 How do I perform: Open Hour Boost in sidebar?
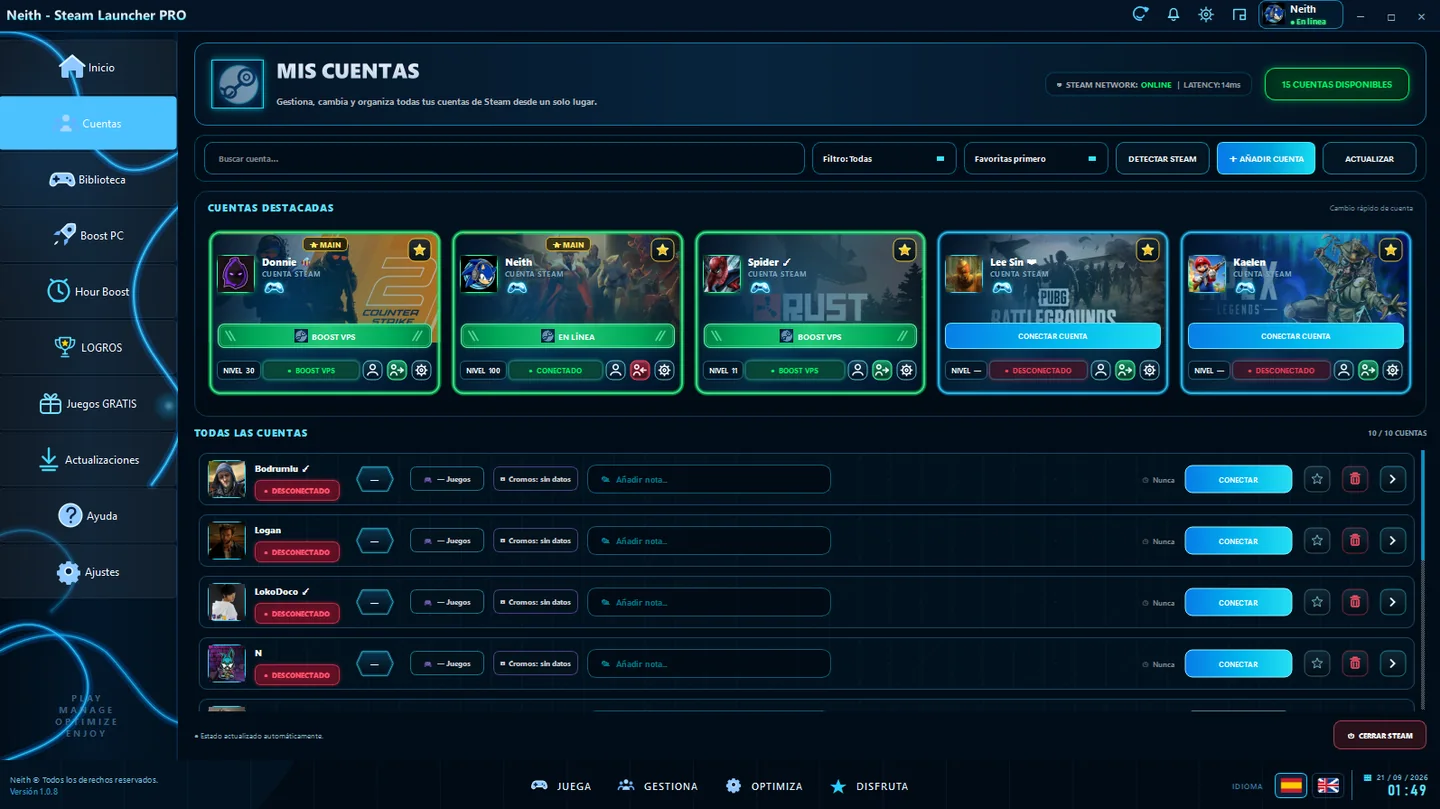[88, 291]
